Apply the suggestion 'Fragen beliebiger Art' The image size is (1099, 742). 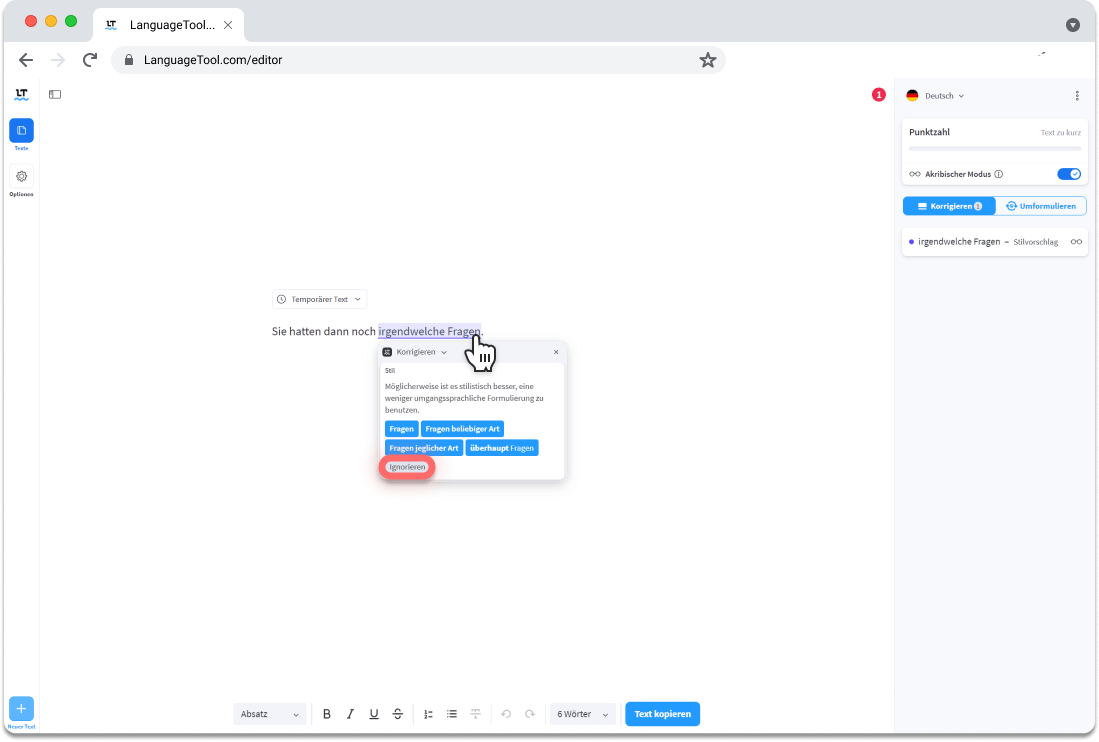pyautogui.click(x=462, y=429)
